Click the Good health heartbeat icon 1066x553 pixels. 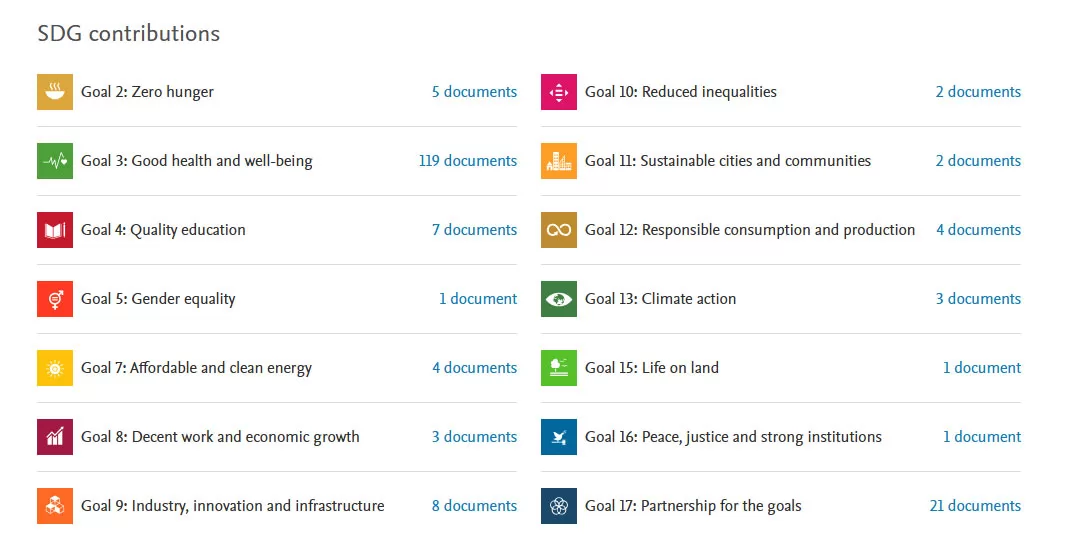tap(55, 161)
